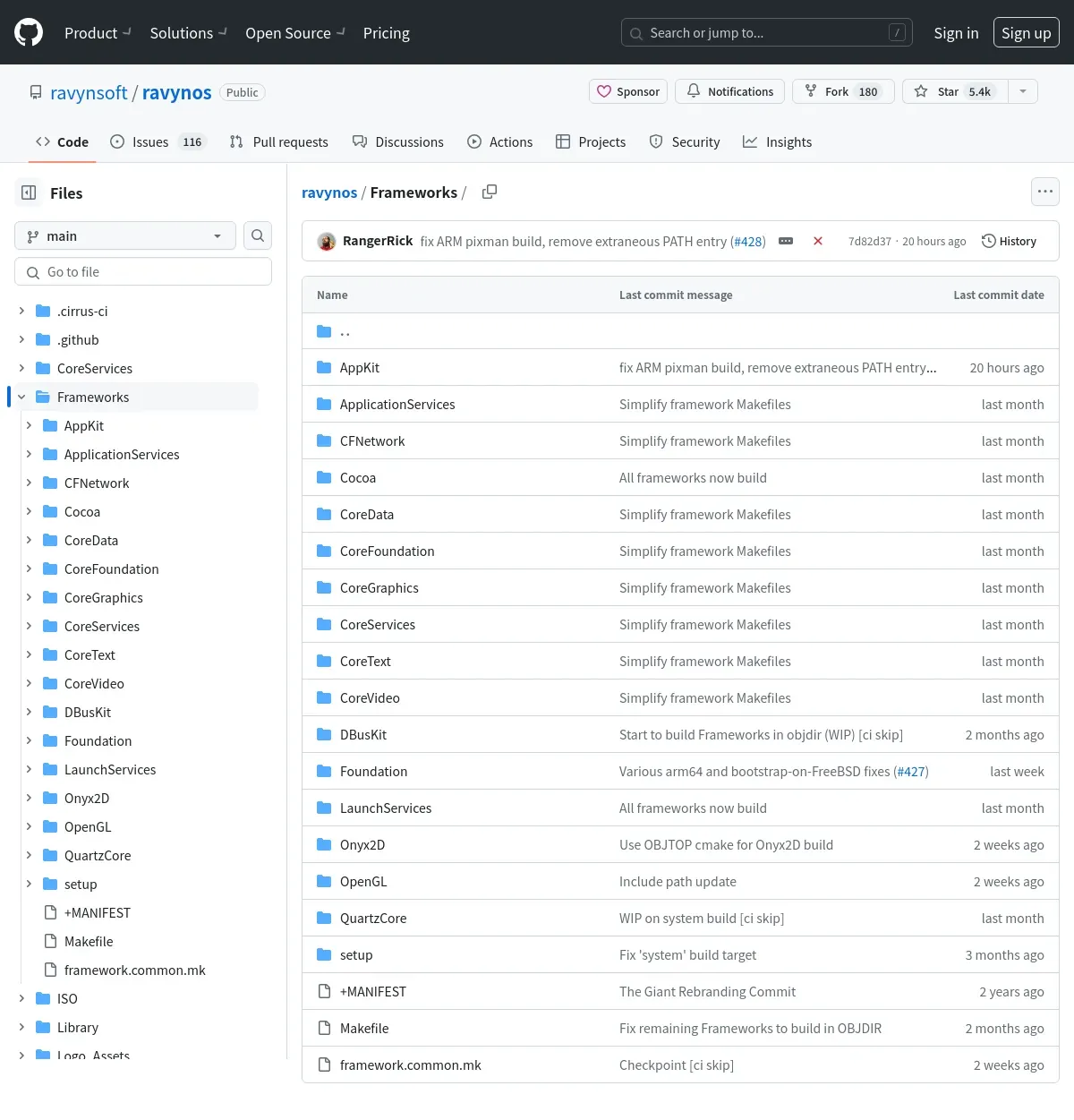Expand the Library tree folder
Screen dimensions: 1074x1120
(x=21, y=1027)
